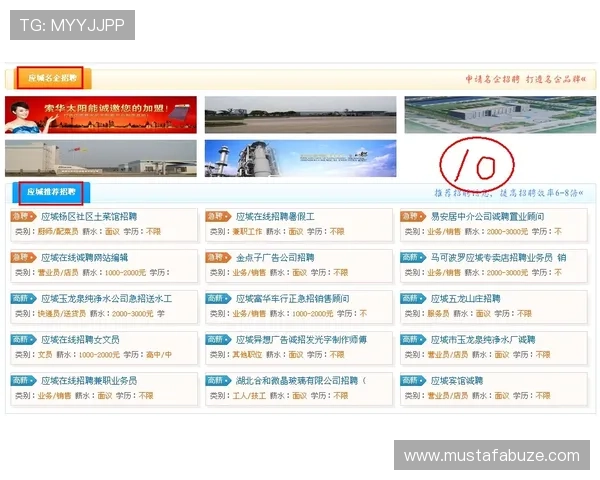Open job posting 应城在线招聘暑假工

[275, 217]
